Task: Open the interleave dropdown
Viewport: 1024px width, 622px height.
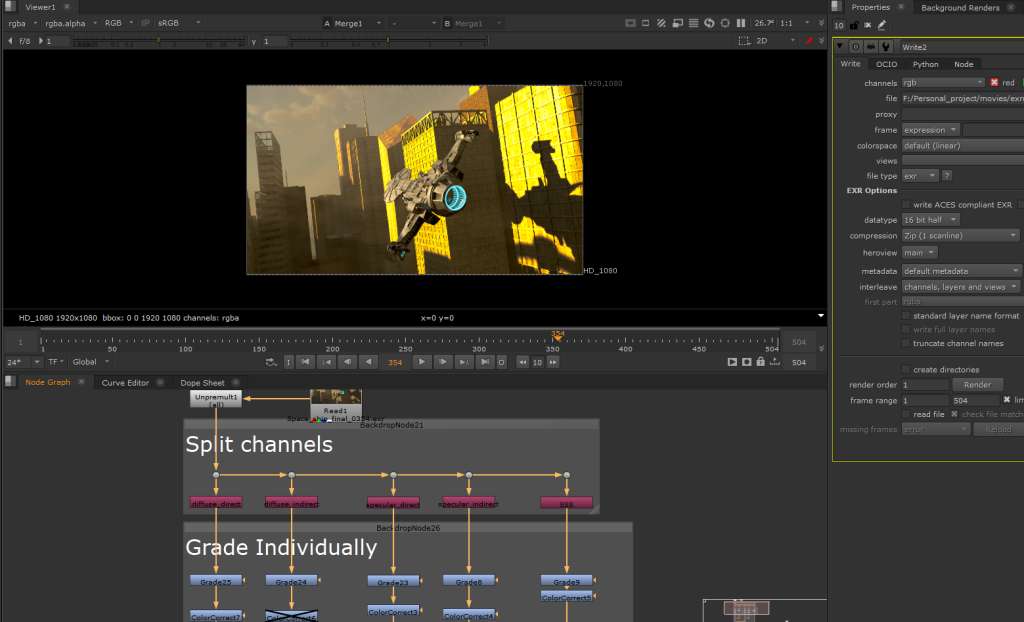Action: pos(961,287)
